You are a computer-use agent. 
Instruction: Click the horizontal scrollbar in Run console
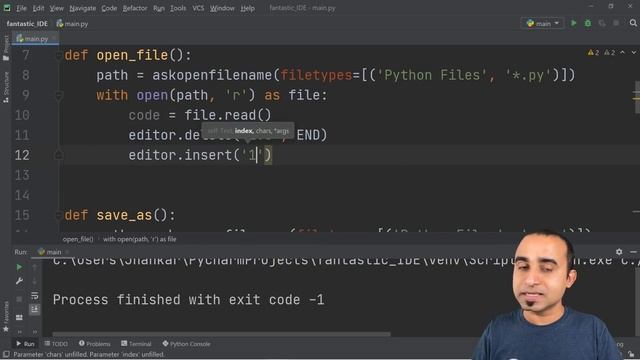click(x=221, y=334)
